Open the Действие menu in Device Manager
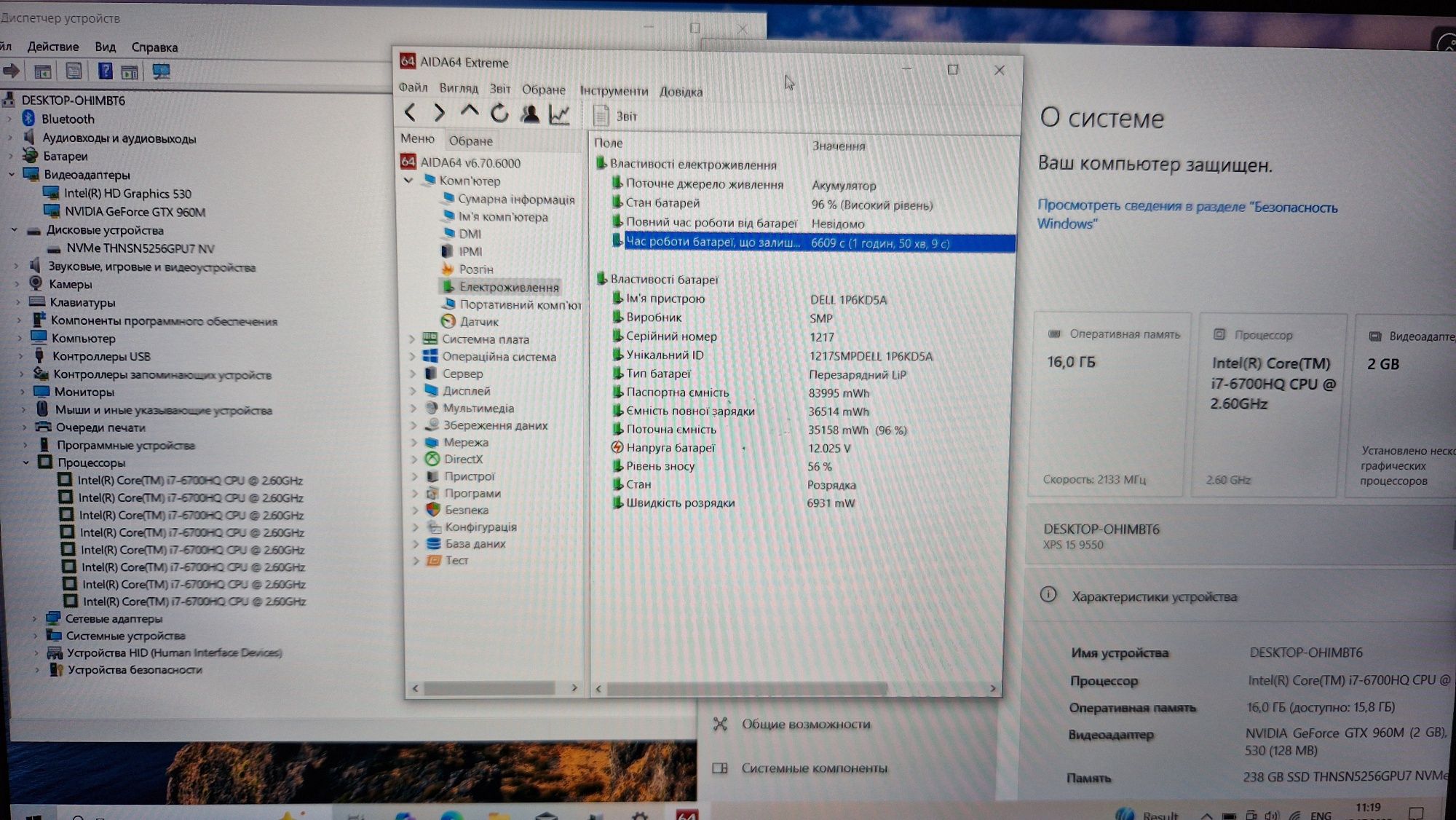 point(53,47)
